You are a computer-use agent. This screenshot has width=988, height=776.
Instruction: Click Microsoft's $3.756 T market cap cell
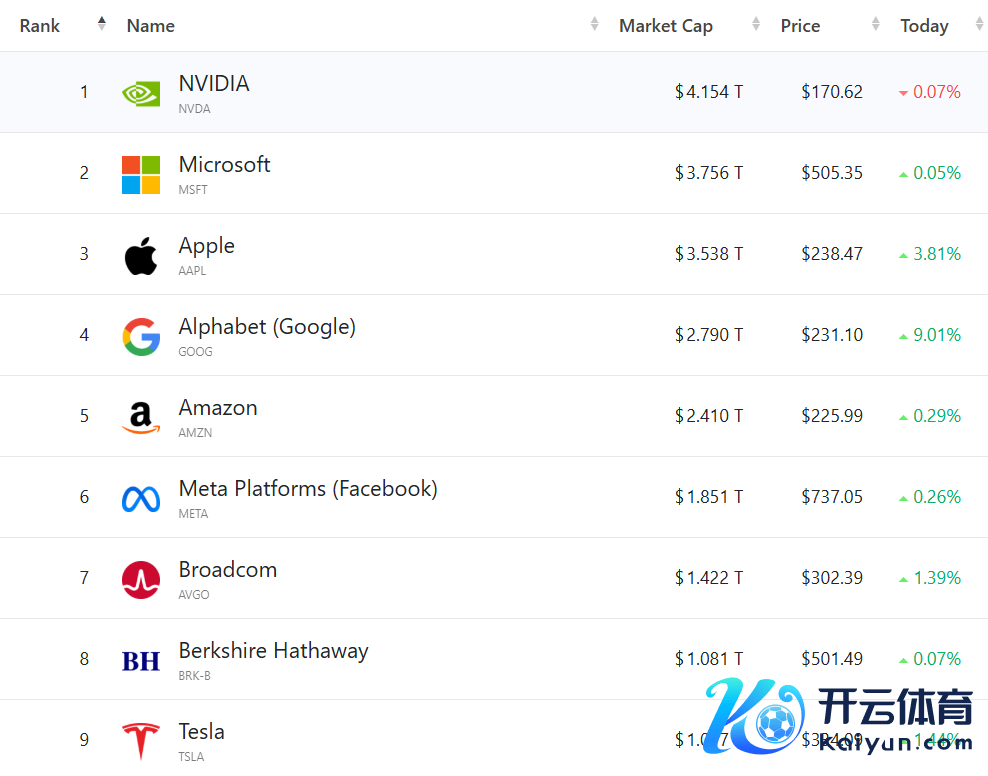(x=709, y=173)
